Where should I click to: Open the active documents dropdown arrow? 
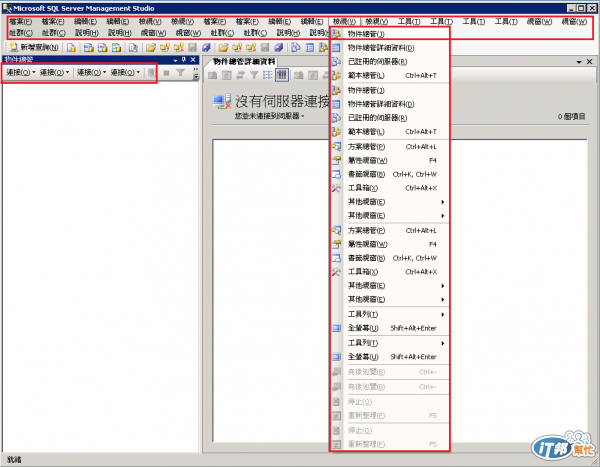click(579, 62)
